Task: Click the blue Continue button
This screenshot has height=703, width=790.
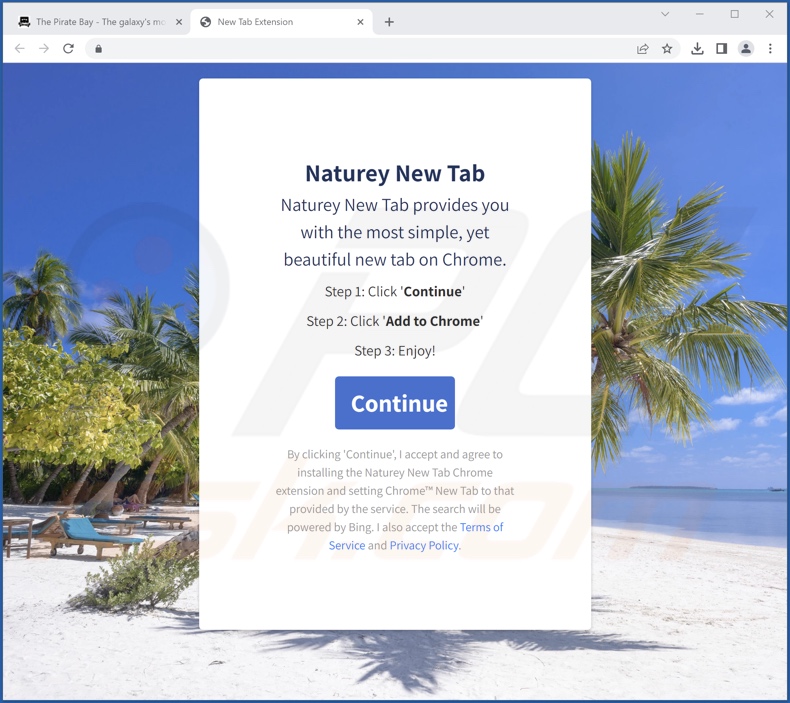Action: tap(395, 403)
